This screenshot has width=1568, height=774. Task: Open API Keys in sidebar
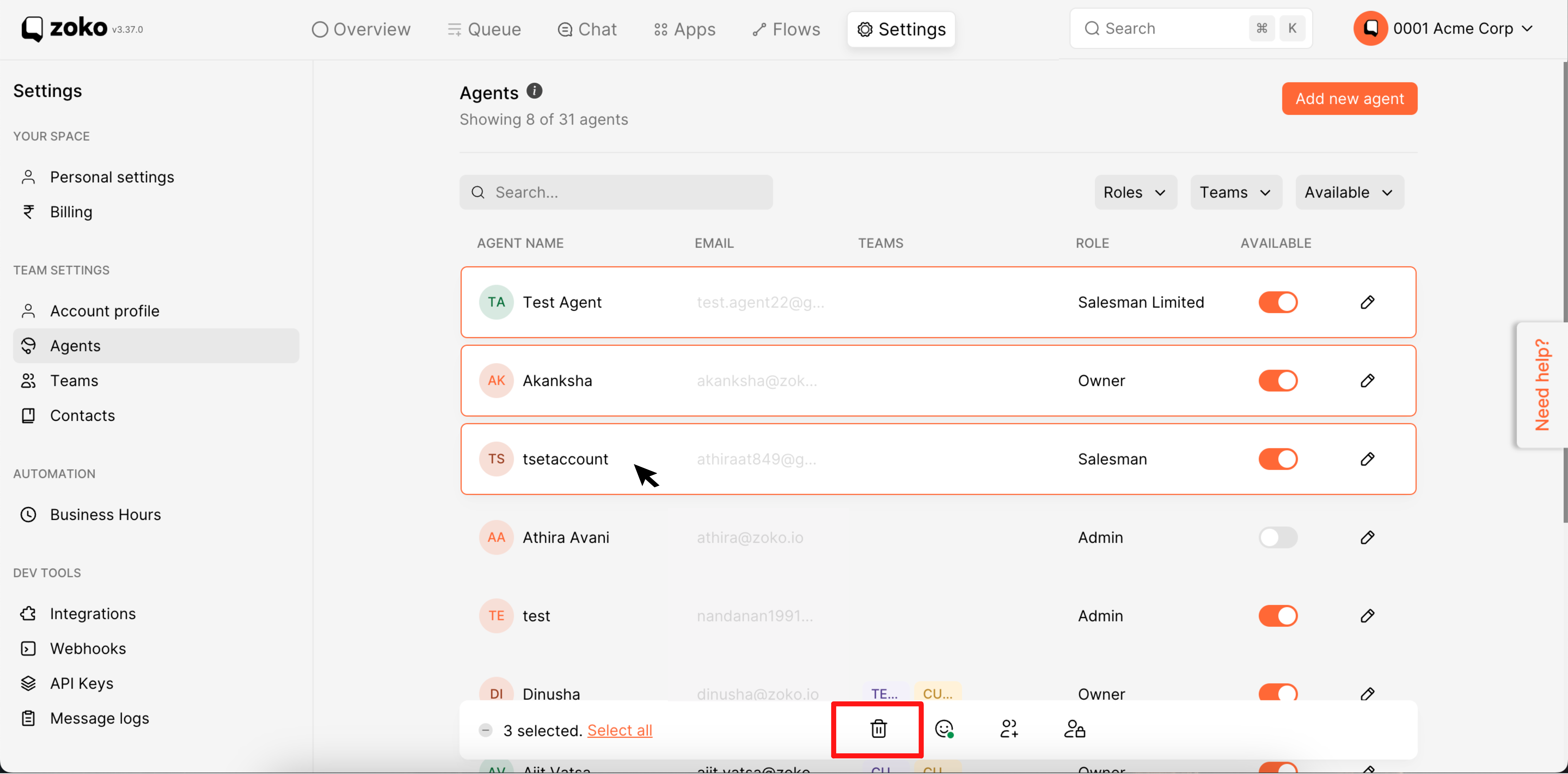click(156, 683)
